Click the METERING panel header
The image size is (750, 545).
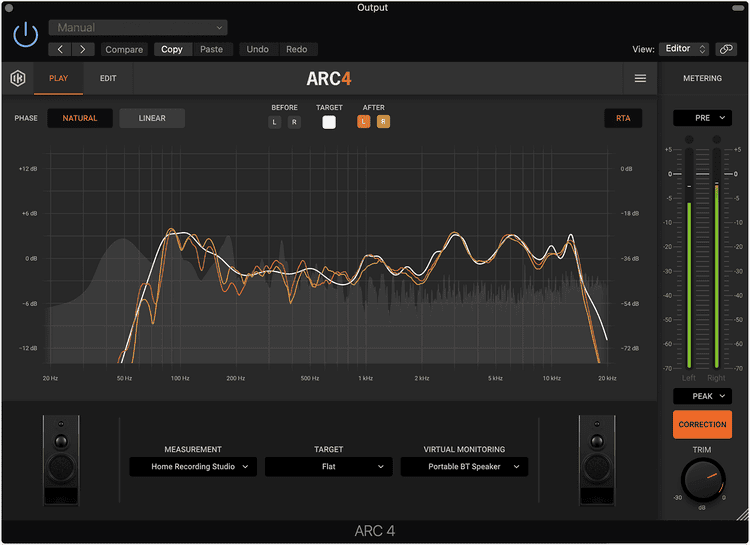tap(702, 78)
